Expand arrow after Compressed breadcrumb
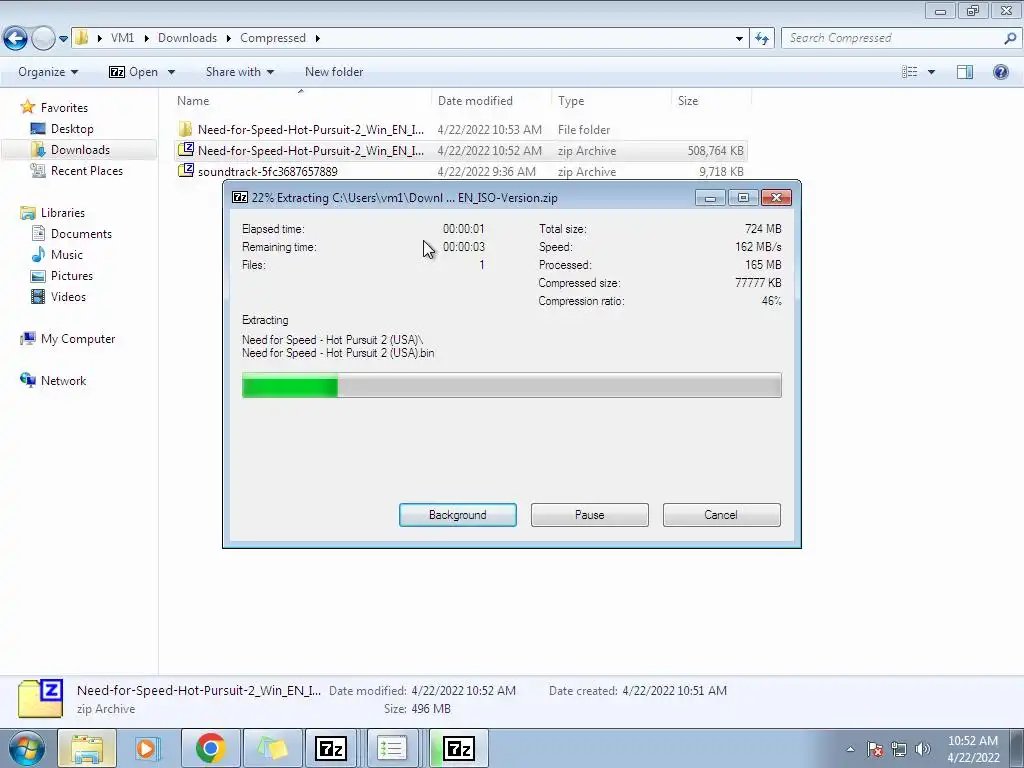This screenshot has width=1024, height=768. (317, 38)
